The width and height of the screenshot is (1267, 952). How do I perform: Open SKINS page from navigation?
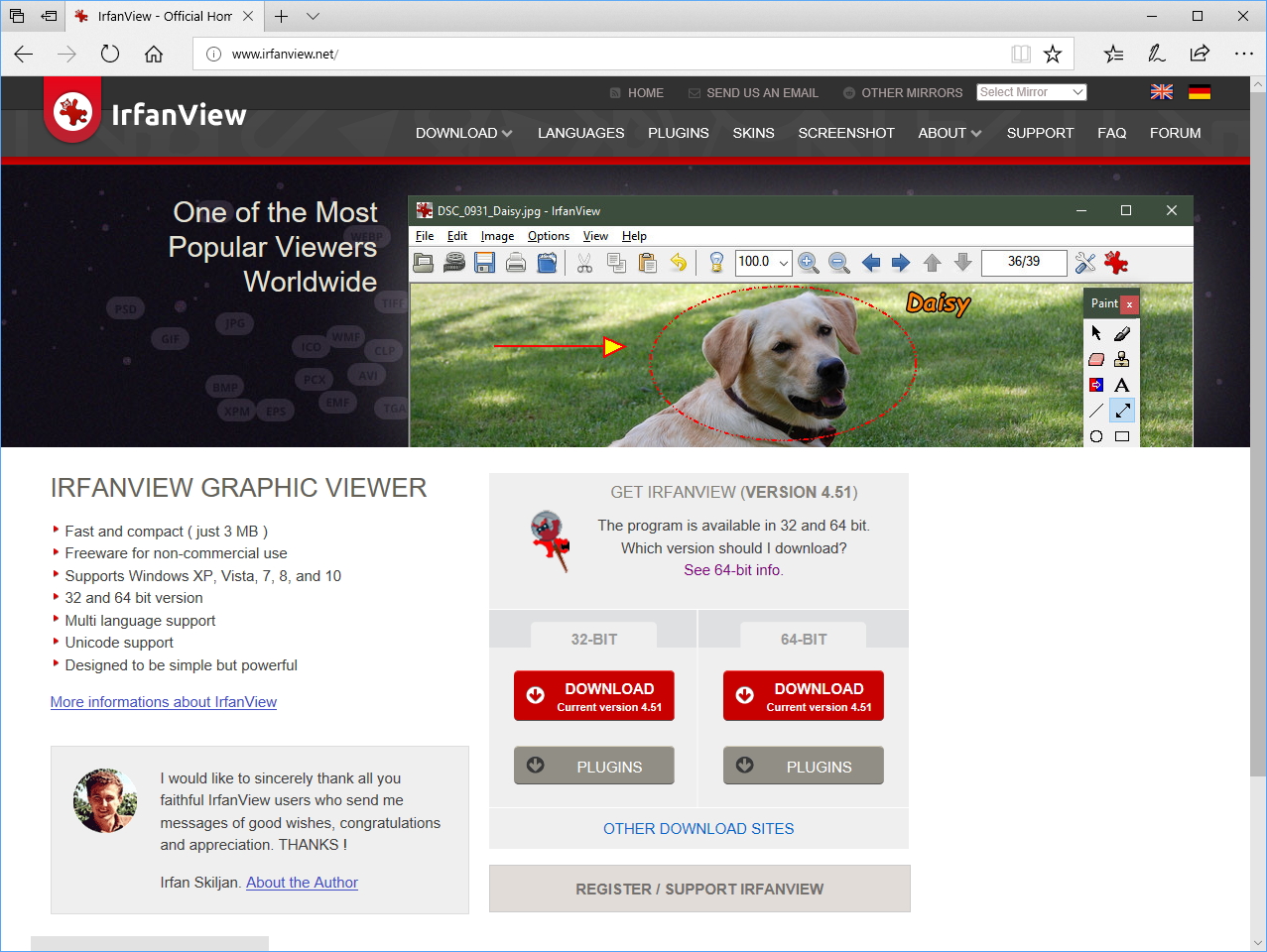[x=754, y=133]
